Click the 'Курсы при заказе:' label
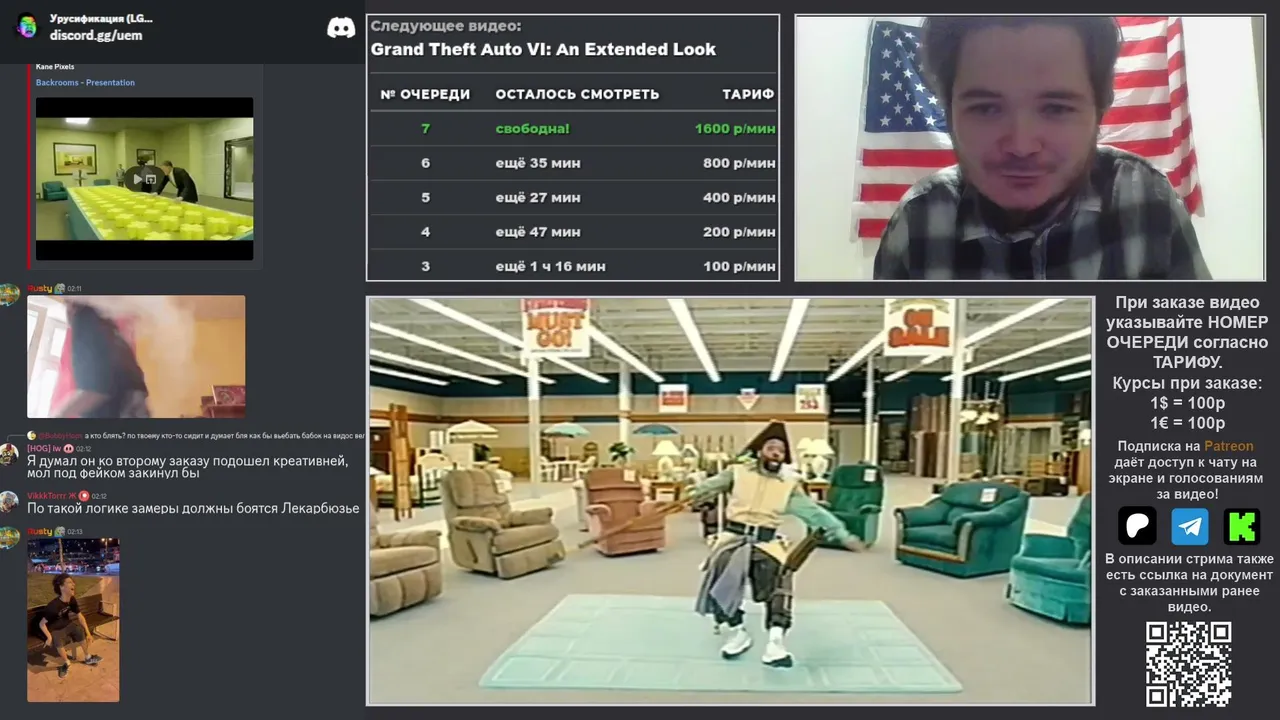Viewport: 1280px width, 720px height. pos(1188,383)
